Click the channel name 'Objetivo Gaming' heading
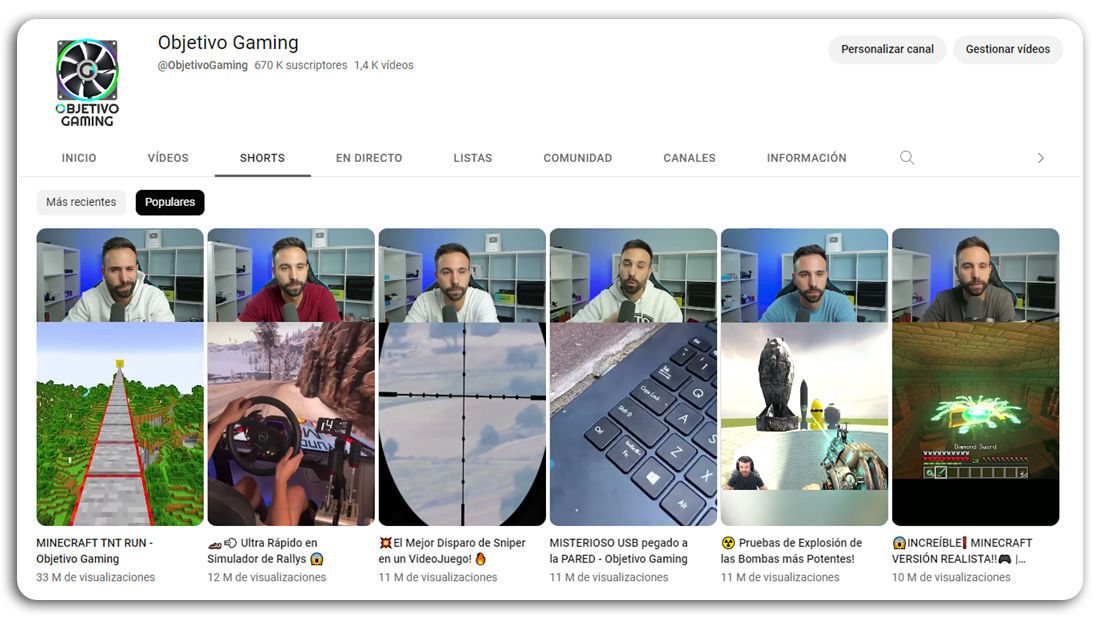Screen dimensions: 1100x620 (x=228, y=43)
